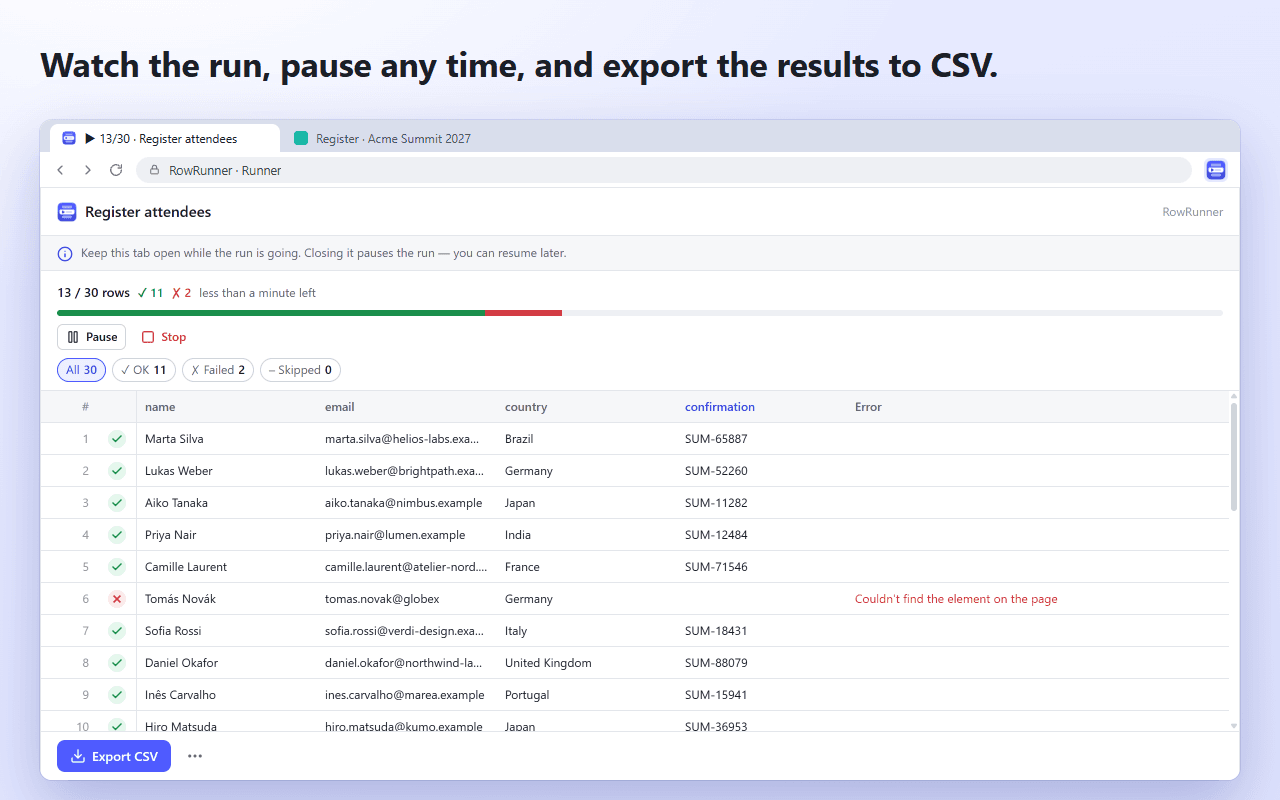Open the RowRunner extension icon in the toolbar
The image size is (1280, 800).
(1216, 170)
